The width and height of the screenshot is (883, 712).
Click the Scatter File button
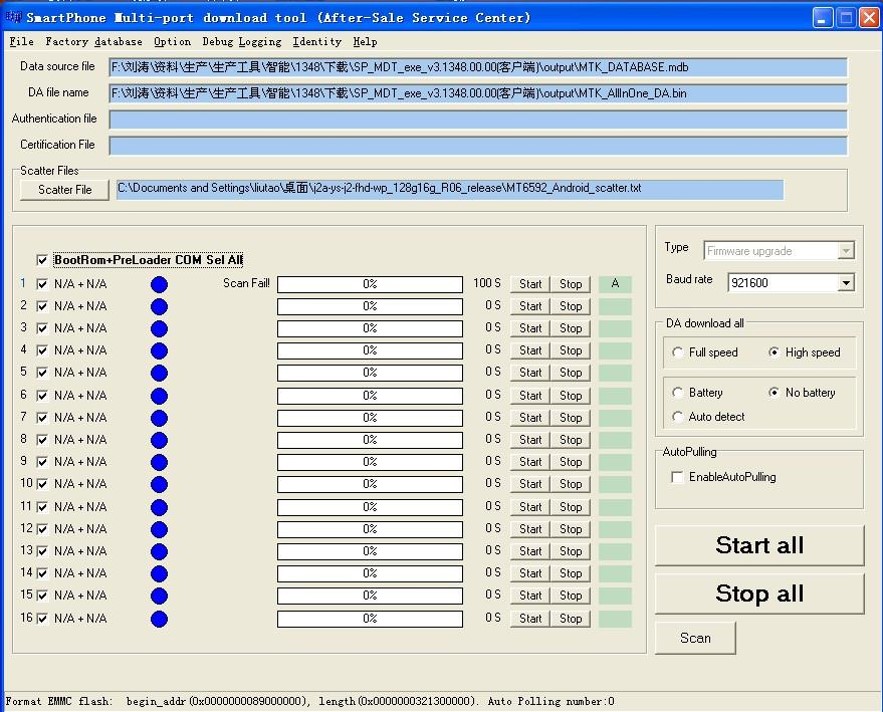[x=65, y=190]
